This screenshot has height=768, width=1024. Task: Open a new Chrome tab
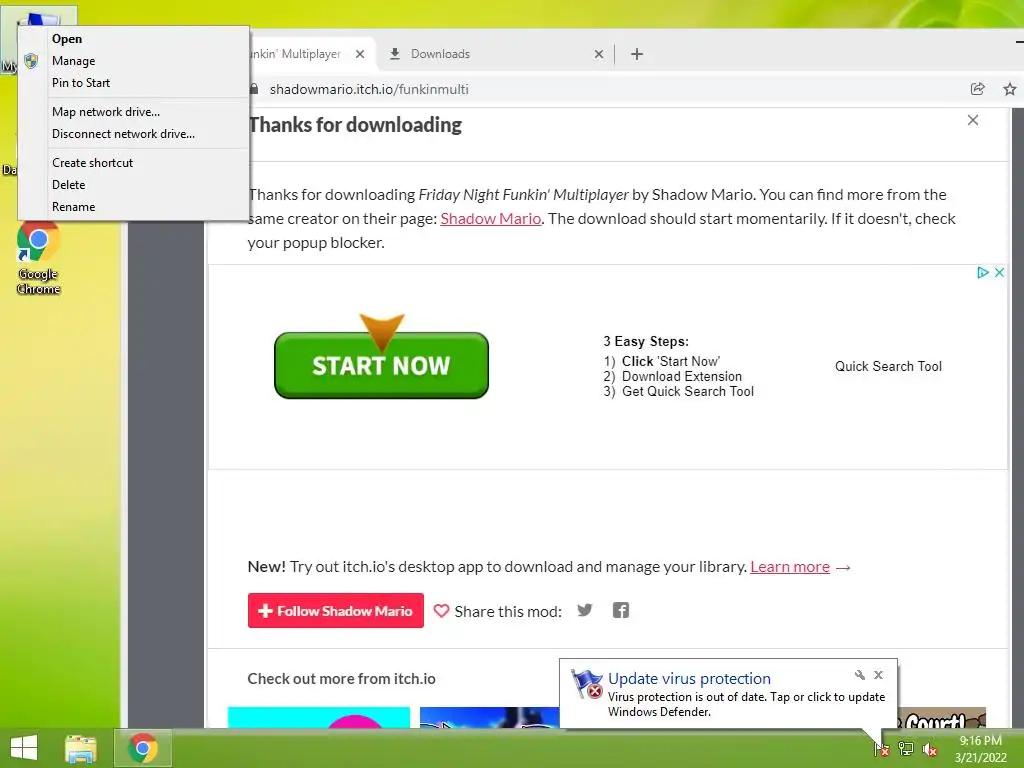point(637,54)
